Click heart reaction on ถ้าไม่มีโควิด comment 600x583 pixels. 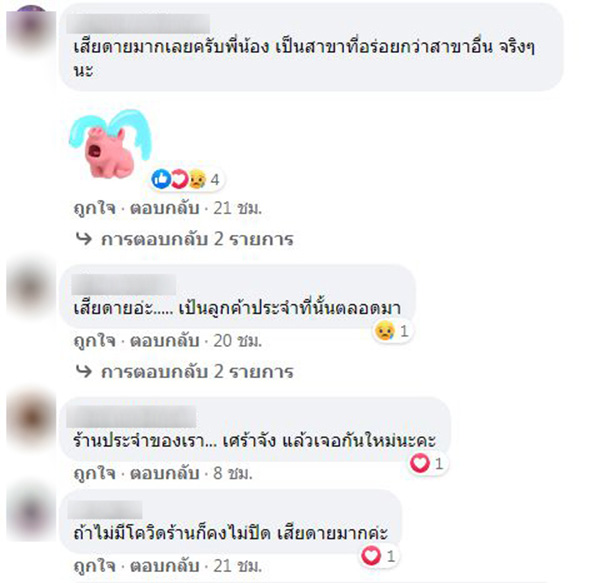pos(371,556)
